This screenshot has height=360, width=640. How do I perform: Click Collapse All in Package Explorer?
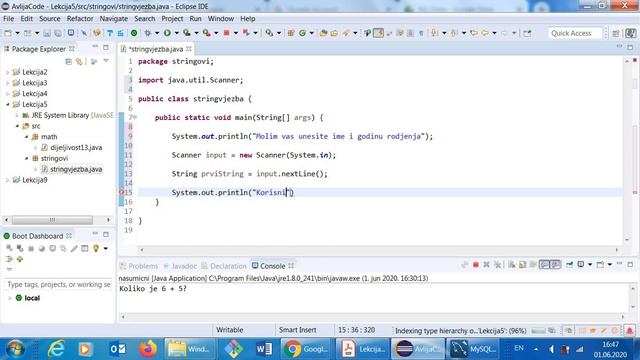[x=69, y=61]
